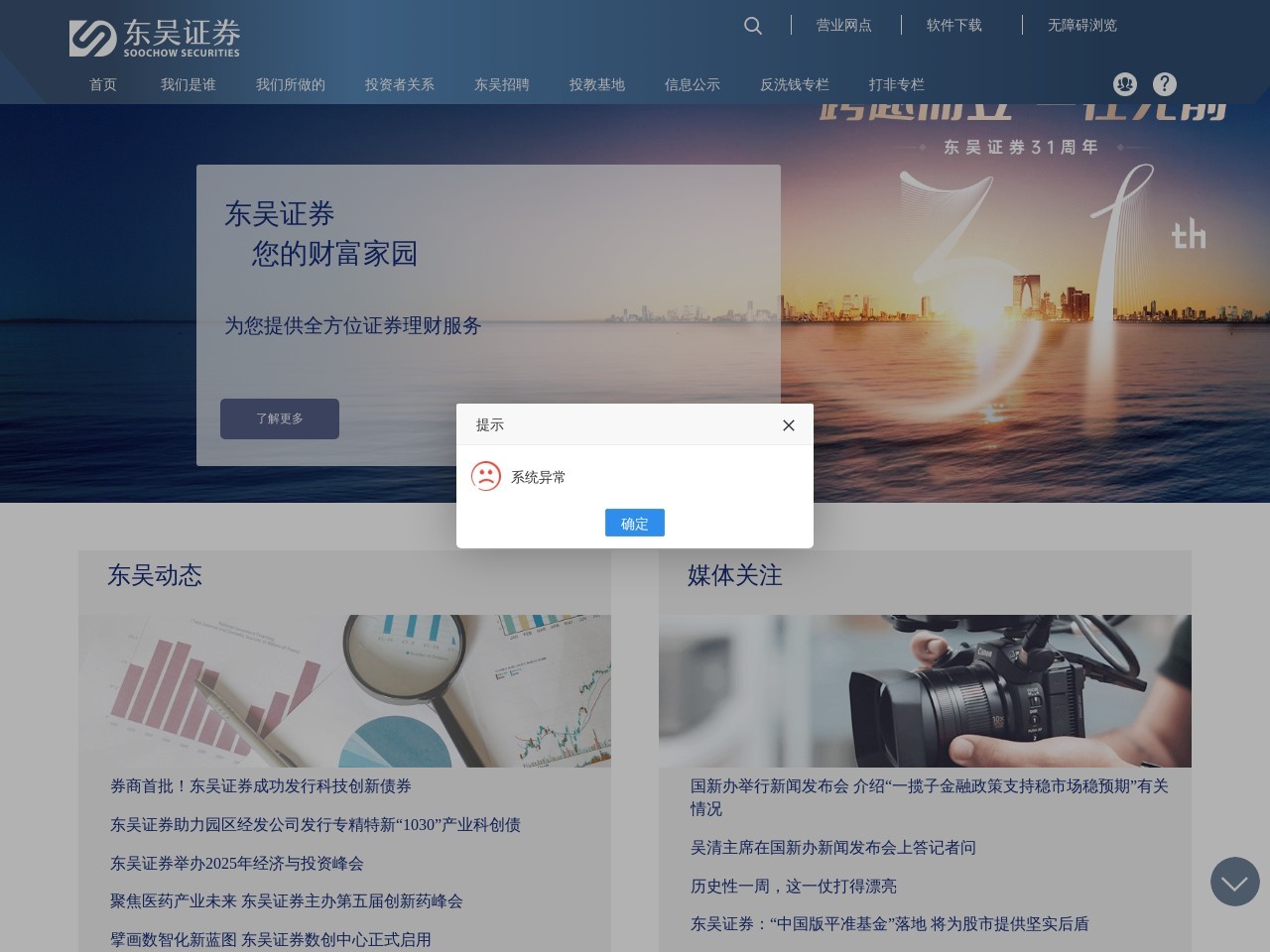Open the search magnifier icon
This screenshot has height=952, width=1270.
[x=753, y=26]
